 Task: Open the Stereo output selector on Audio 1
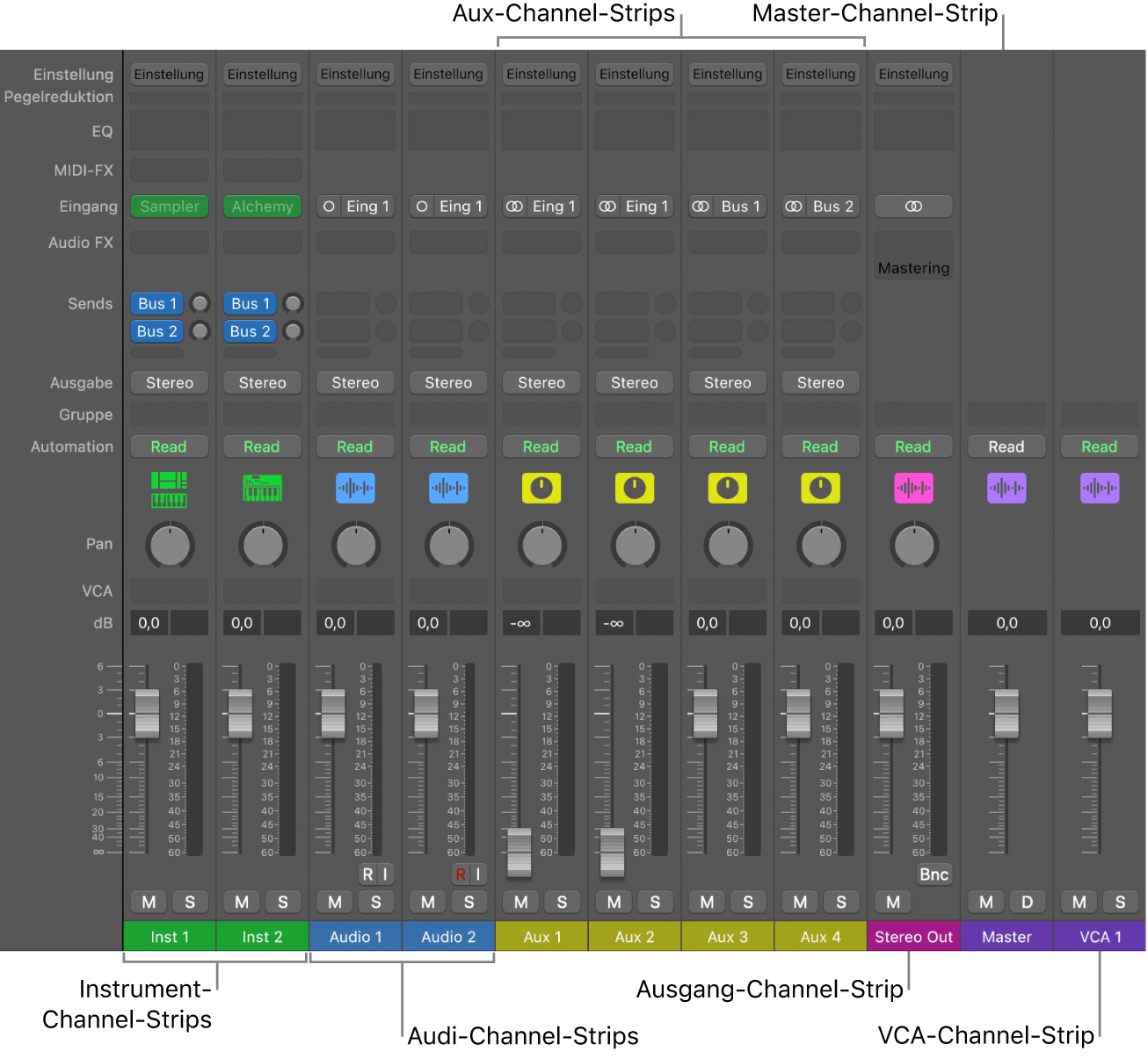(355, 382)
